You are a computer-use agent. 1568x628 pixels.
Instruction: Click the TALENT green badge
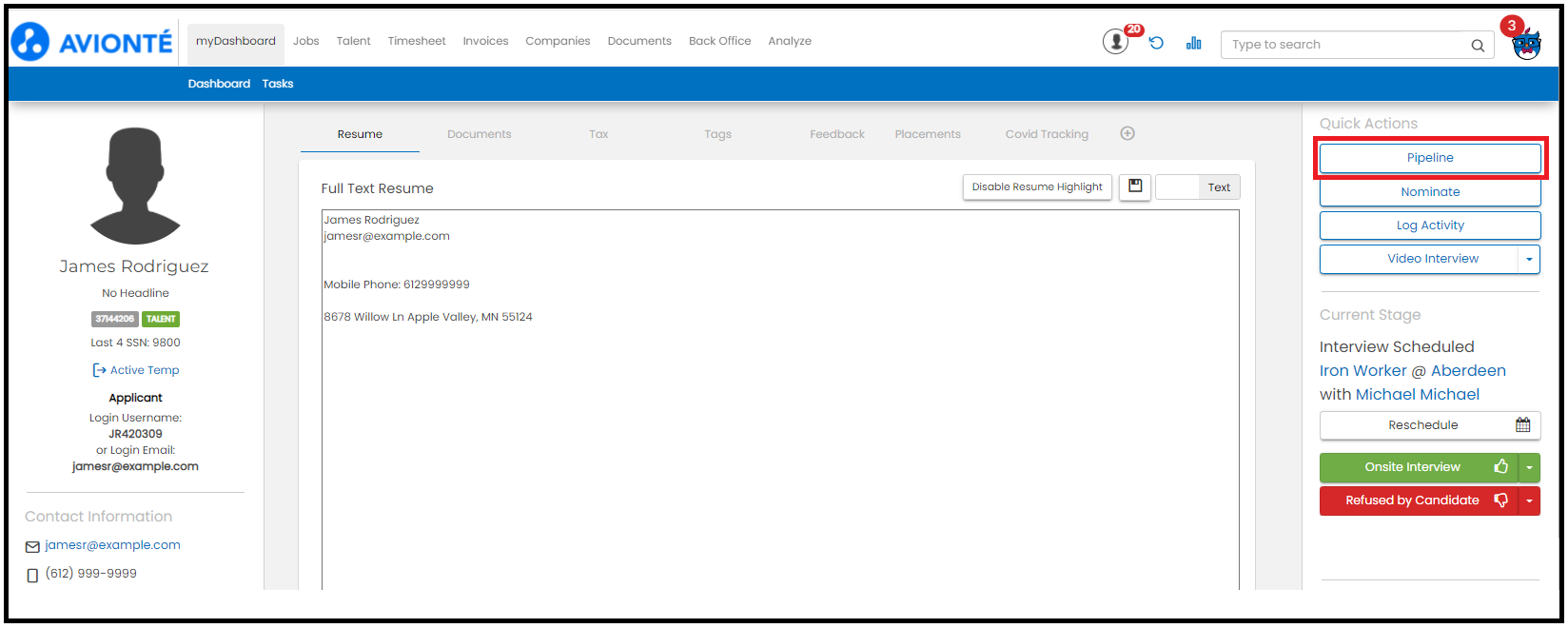pos(161,319)
